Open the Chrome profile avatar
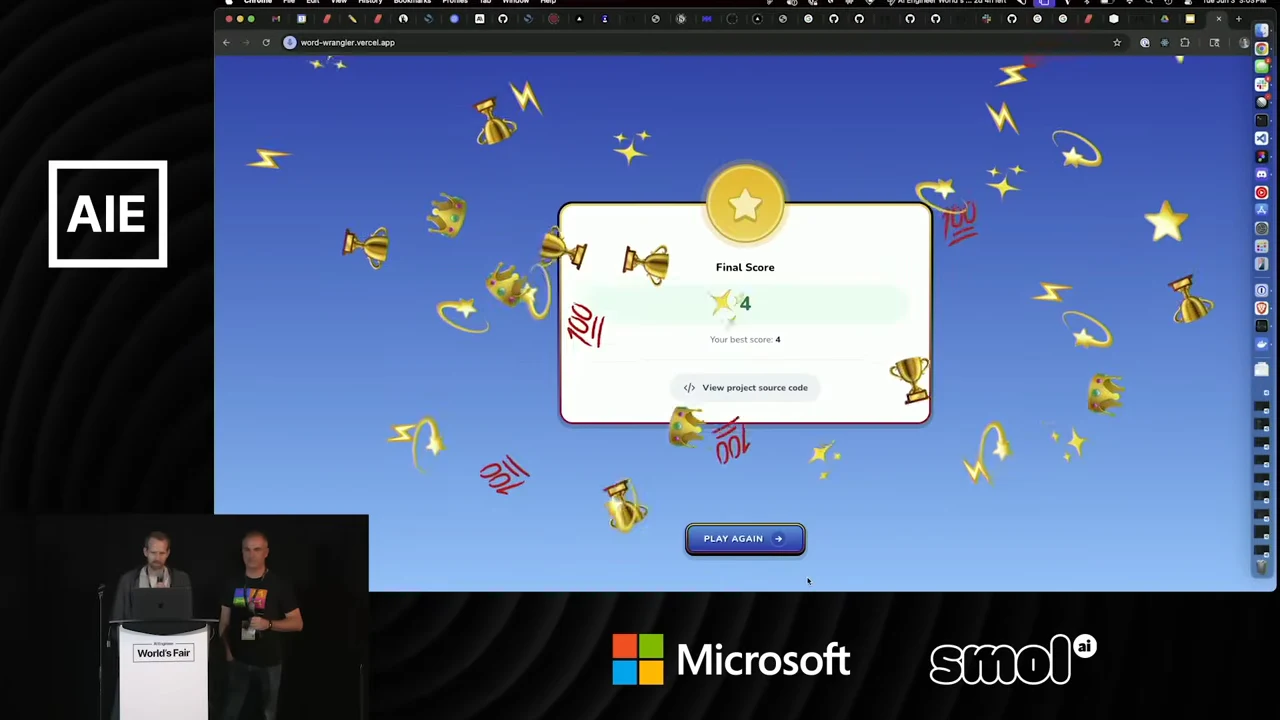1280x720 pixels. pyautogui.click(x=1244, y=43)
